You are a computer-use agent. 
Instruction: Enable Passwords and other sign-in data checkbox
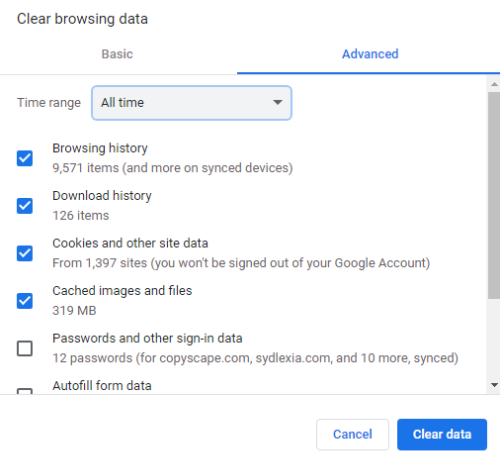25,348
